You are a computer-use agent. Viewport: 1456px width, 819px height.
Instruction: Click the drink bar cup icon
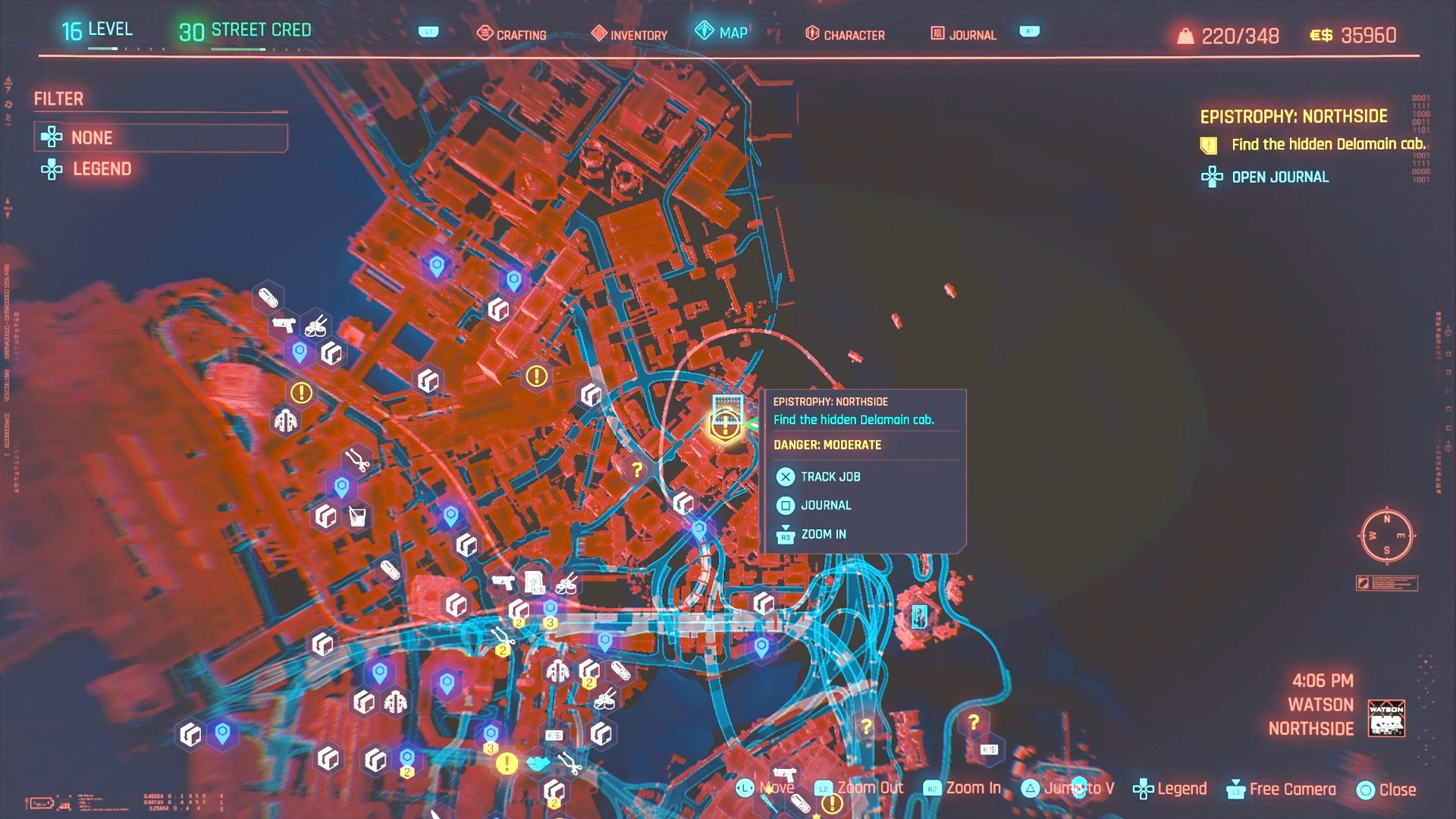357,516
